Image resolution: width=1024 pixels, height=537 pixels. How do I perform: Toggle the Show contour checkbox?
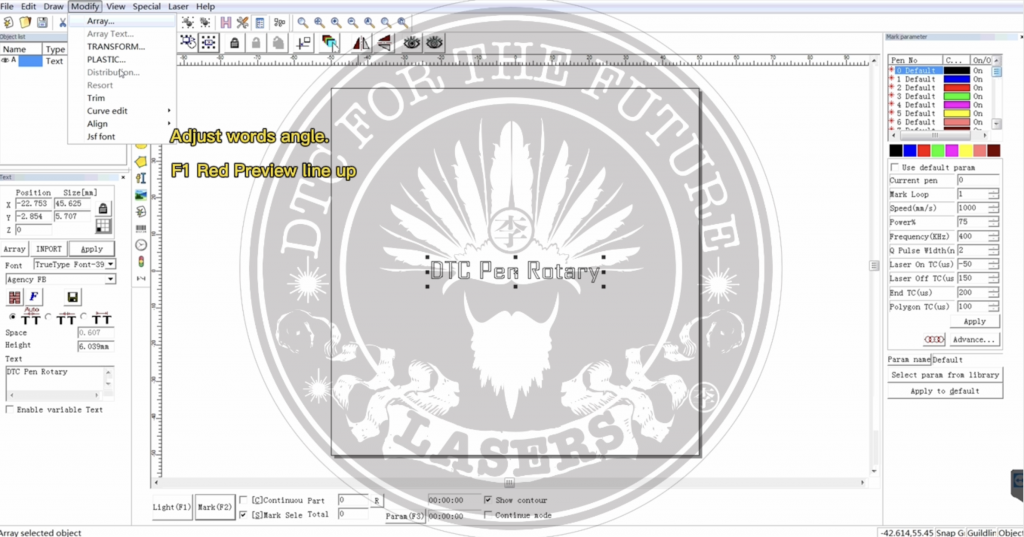[488, 499]
